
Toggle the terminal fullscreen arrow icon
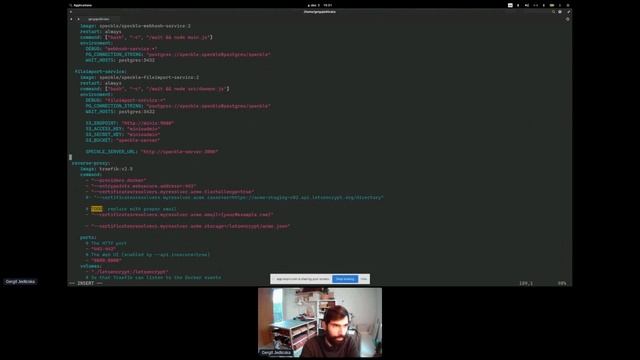pyautogui.click(x=568, y=12)
